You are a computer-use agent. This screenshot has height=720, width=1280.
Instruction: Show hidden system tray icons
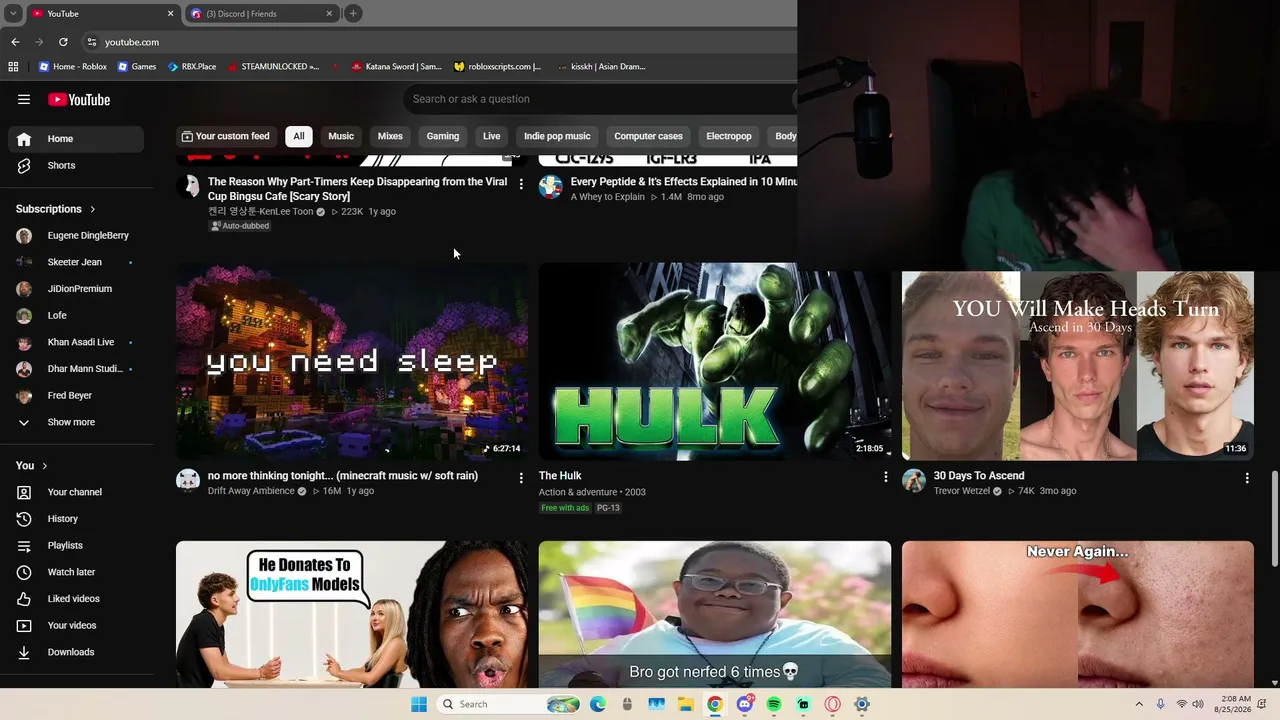(x=1139, y=704)
